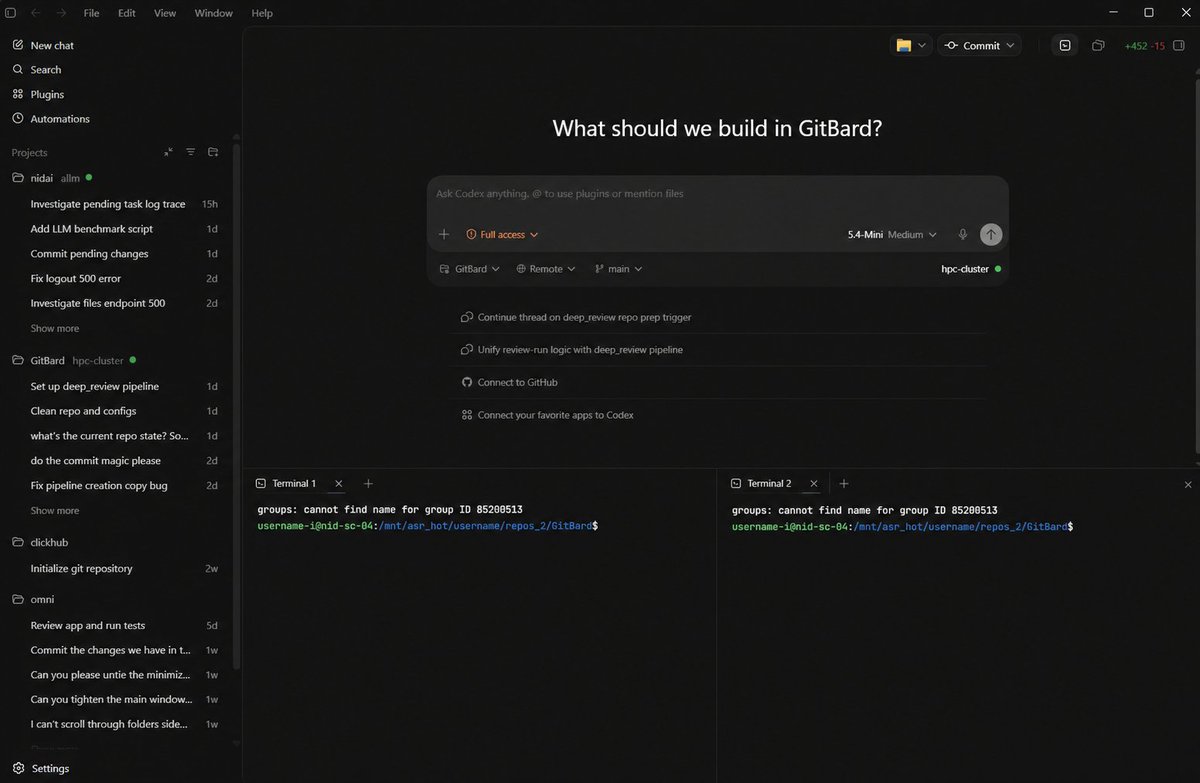
Task: Close the Terminal 2 tab
Action: [x=813, y=483]
